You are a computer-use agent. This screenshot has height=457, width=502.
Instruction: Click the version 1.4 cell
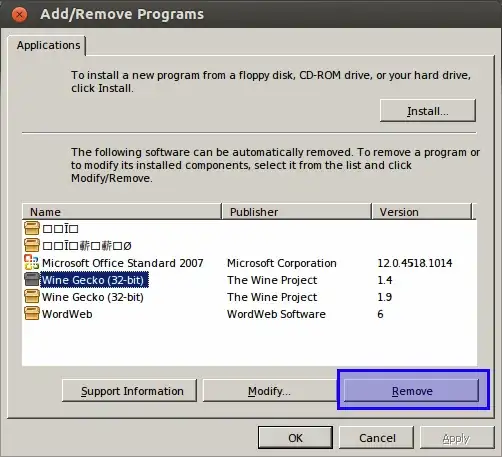tap(385, 280)
